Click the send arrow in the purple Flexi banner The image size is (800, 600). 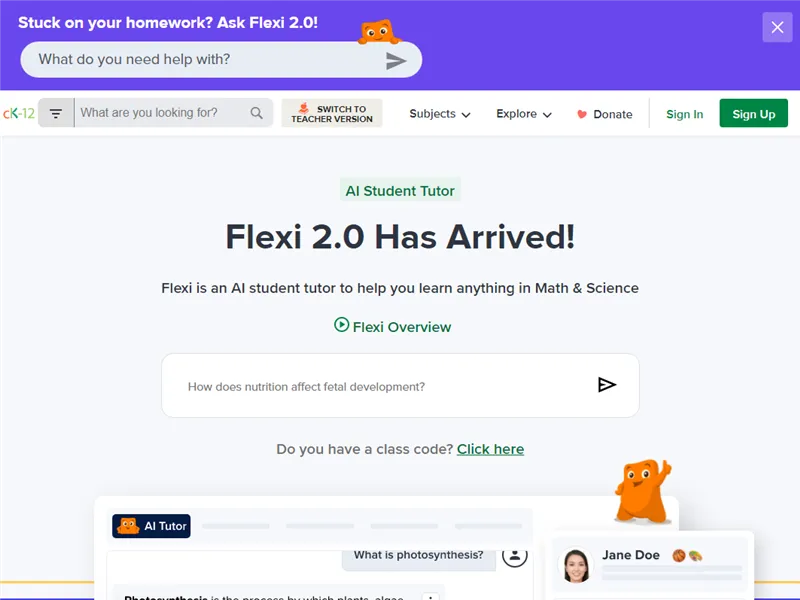[x=396, y=61]
